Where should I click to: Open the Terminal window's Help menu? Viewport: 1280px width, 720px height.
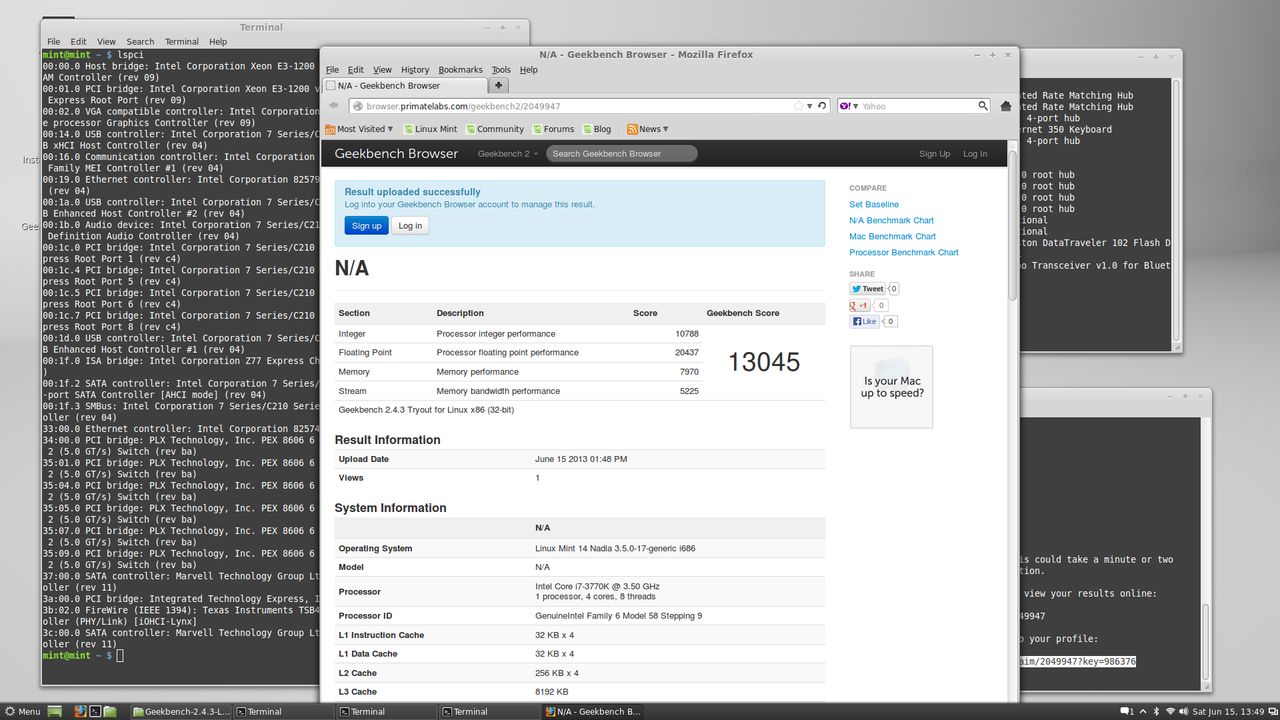(218, 42)
